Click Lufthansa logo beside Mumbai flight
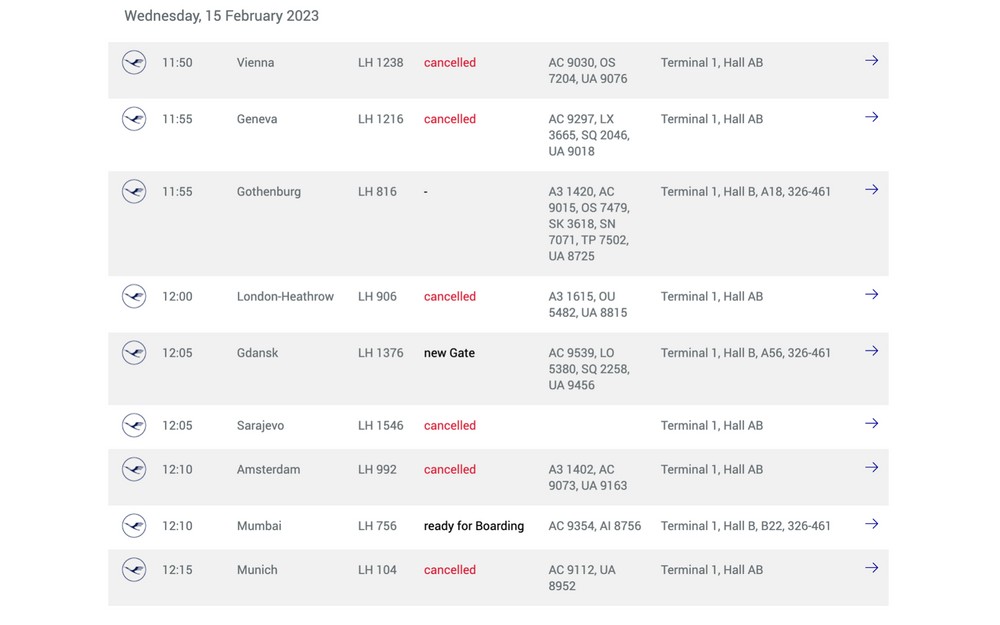This screenshot has width=1000, height=625. [134, 526]
